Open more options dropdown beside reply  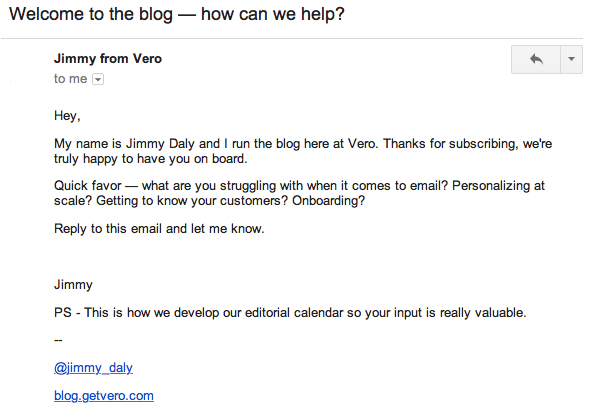click(x=571, y=60)
